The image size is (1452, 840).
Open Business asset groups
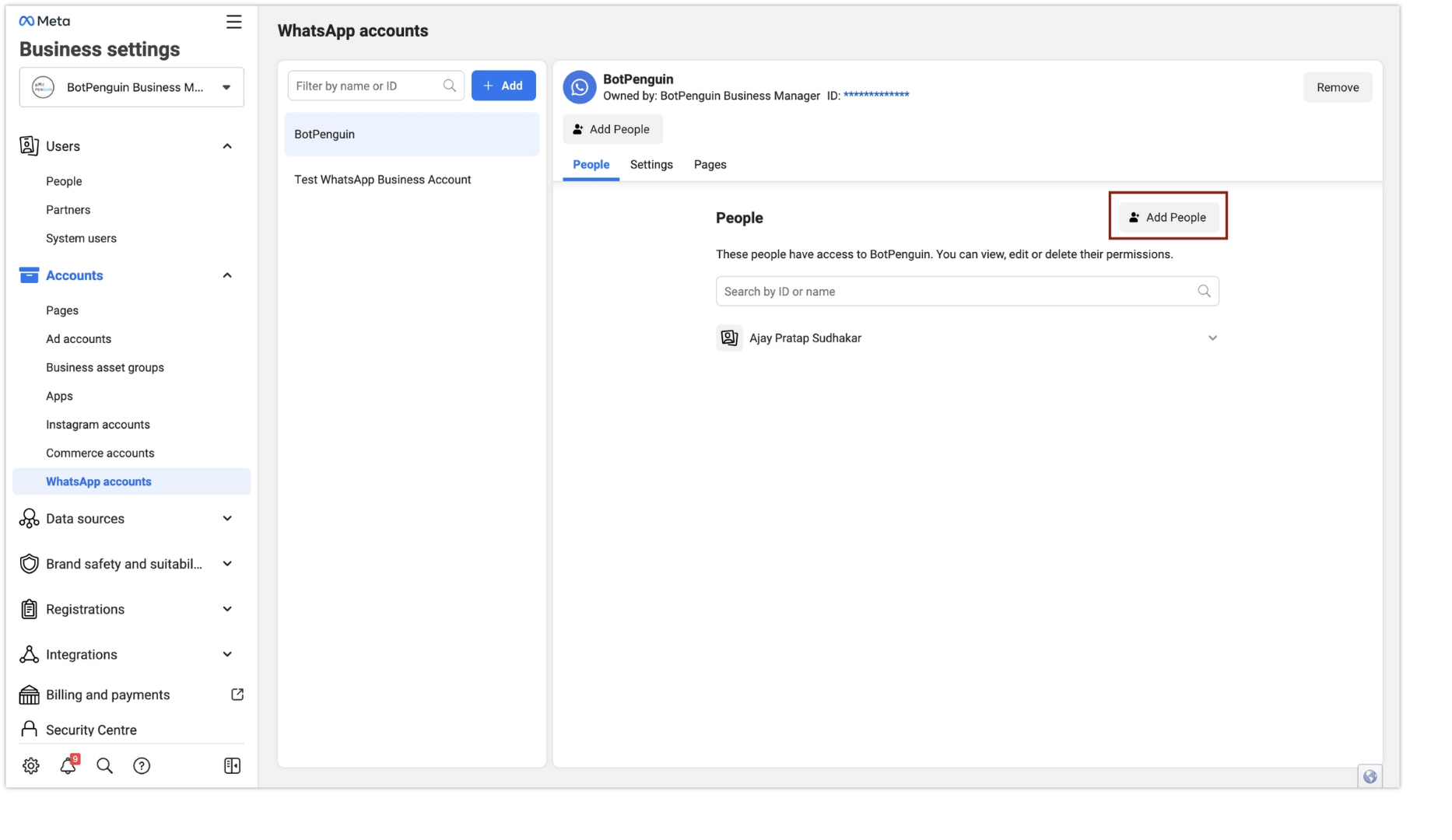point(105,368)
